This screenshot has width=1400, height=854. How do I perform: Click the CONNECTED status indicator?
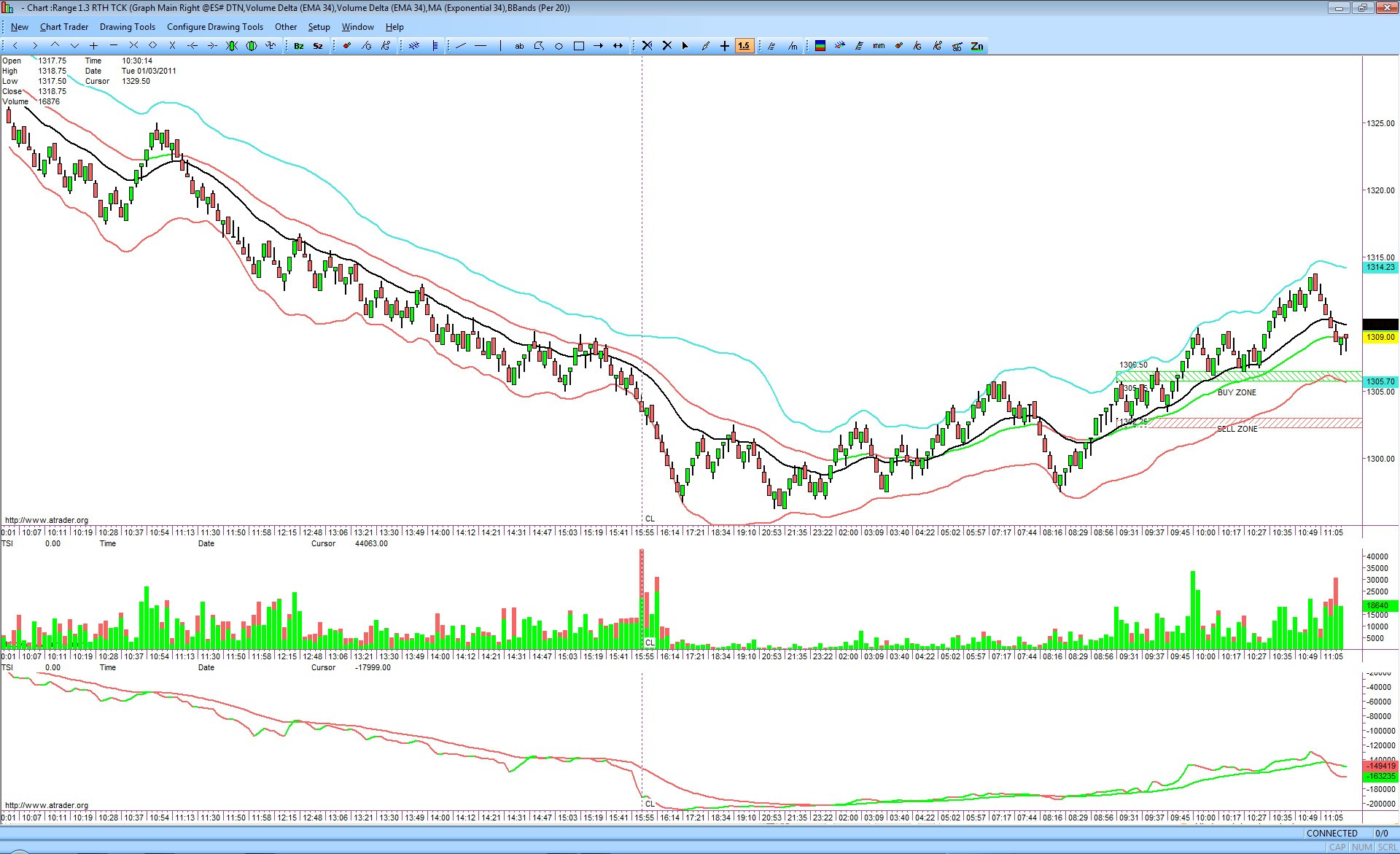tap(1332, 834)
